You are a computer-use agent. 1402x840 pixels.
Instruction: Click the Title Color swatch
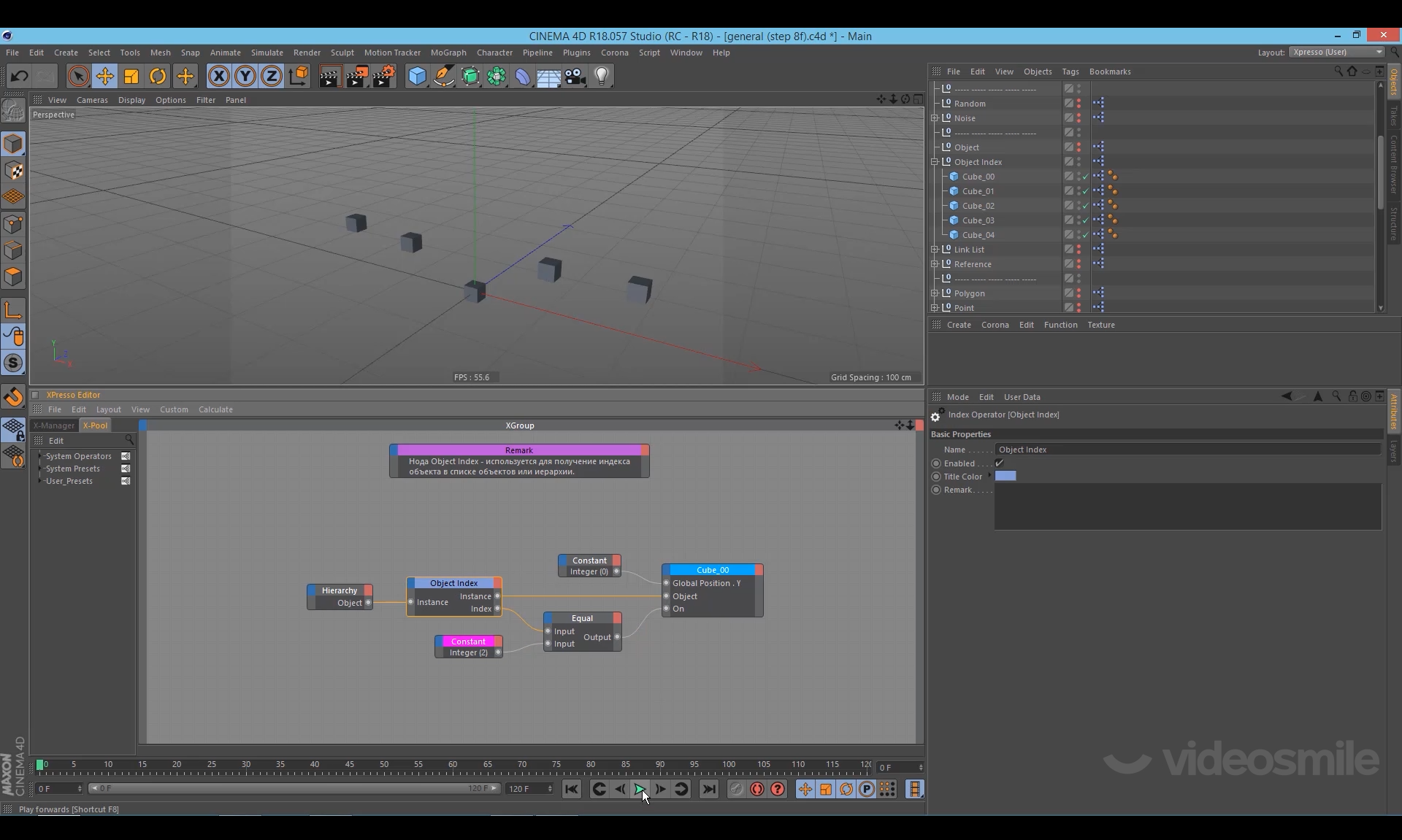[x=1005, y=476]
